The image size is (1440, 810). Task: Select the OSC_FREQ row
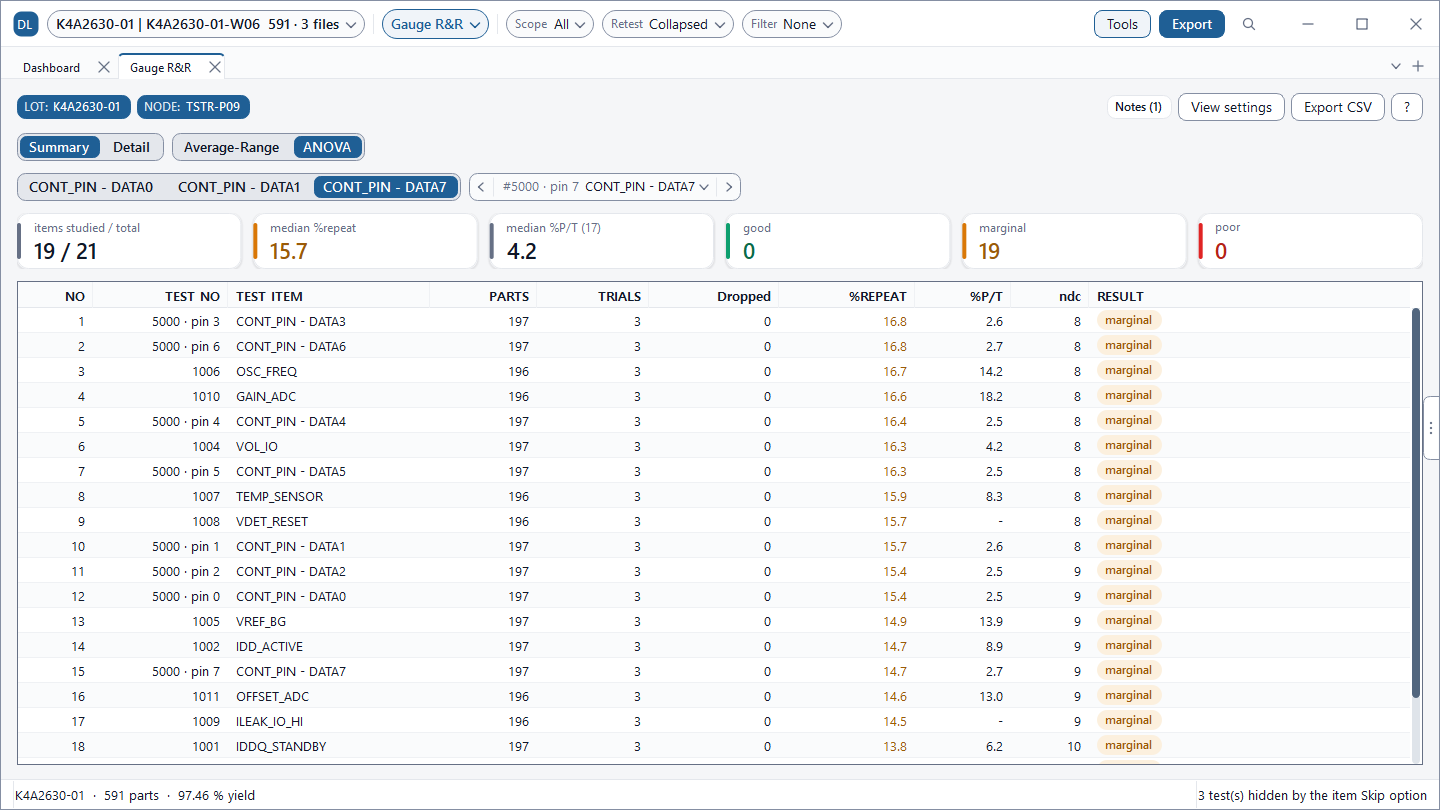click(713, 371)
